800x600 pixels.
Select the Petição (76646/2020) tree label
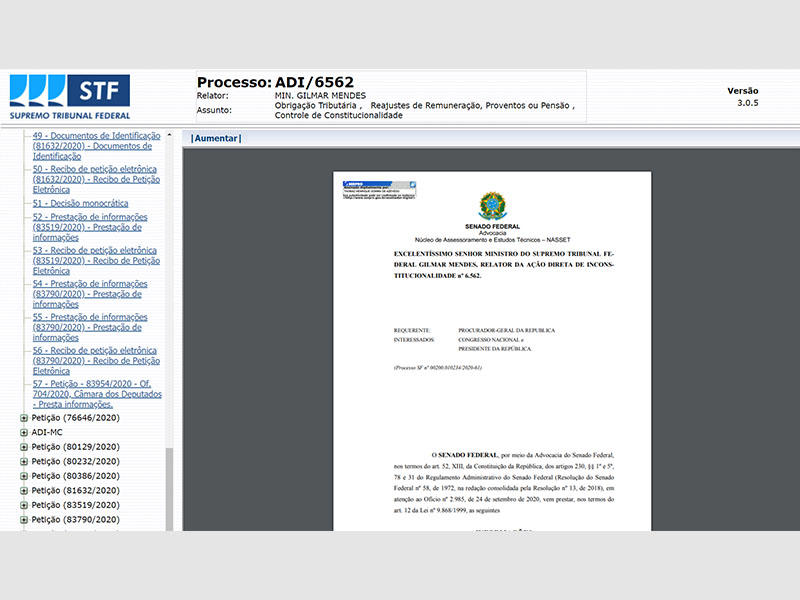tap(76, 418)
